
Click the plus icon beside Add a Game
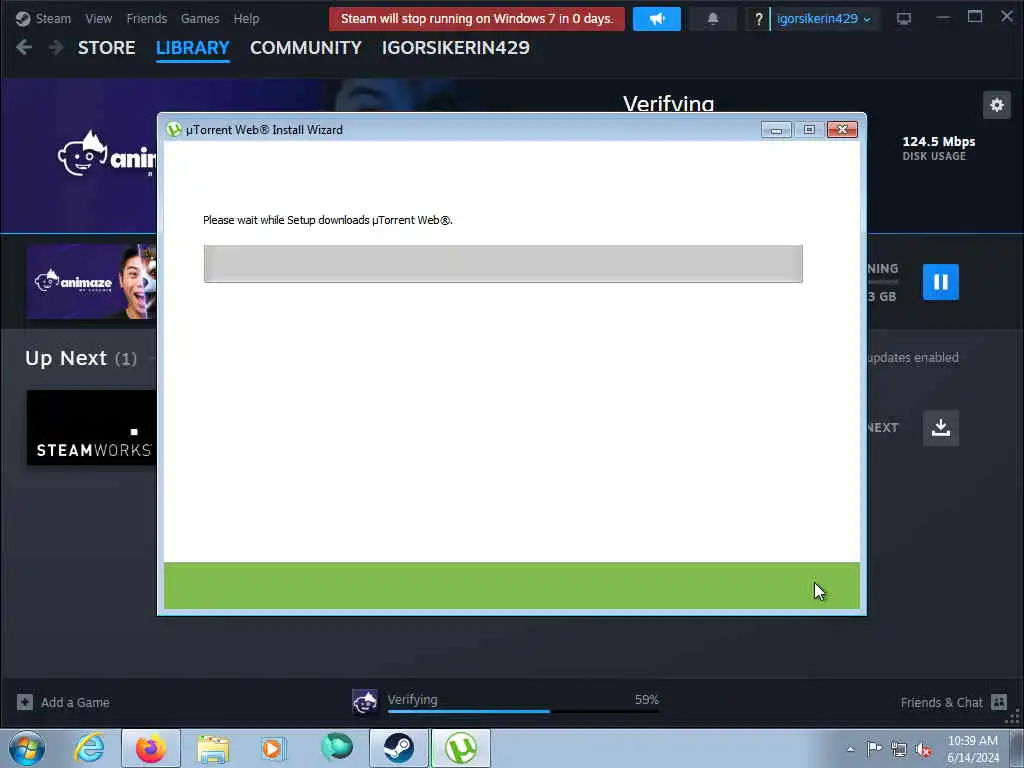tap(25, 702)
